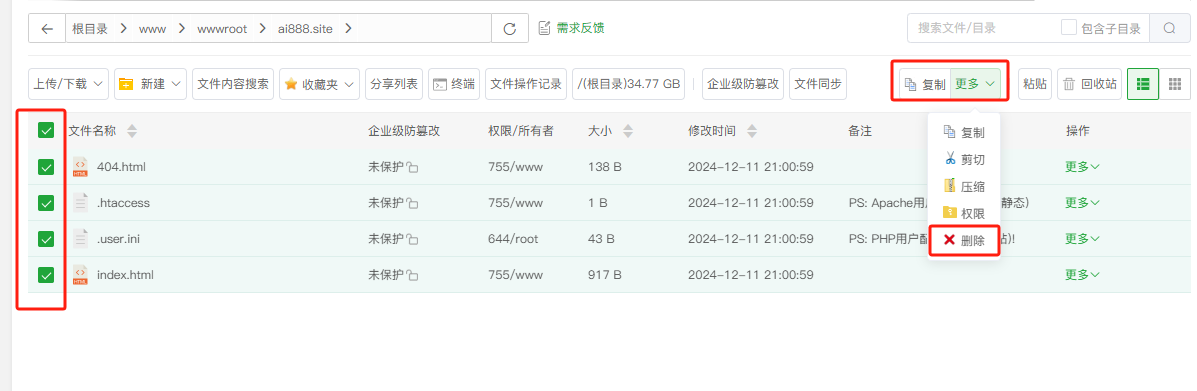View the 文件操作记录 log
The width and height of the screenshot is (1197, 391).
(x=526, y=84)
